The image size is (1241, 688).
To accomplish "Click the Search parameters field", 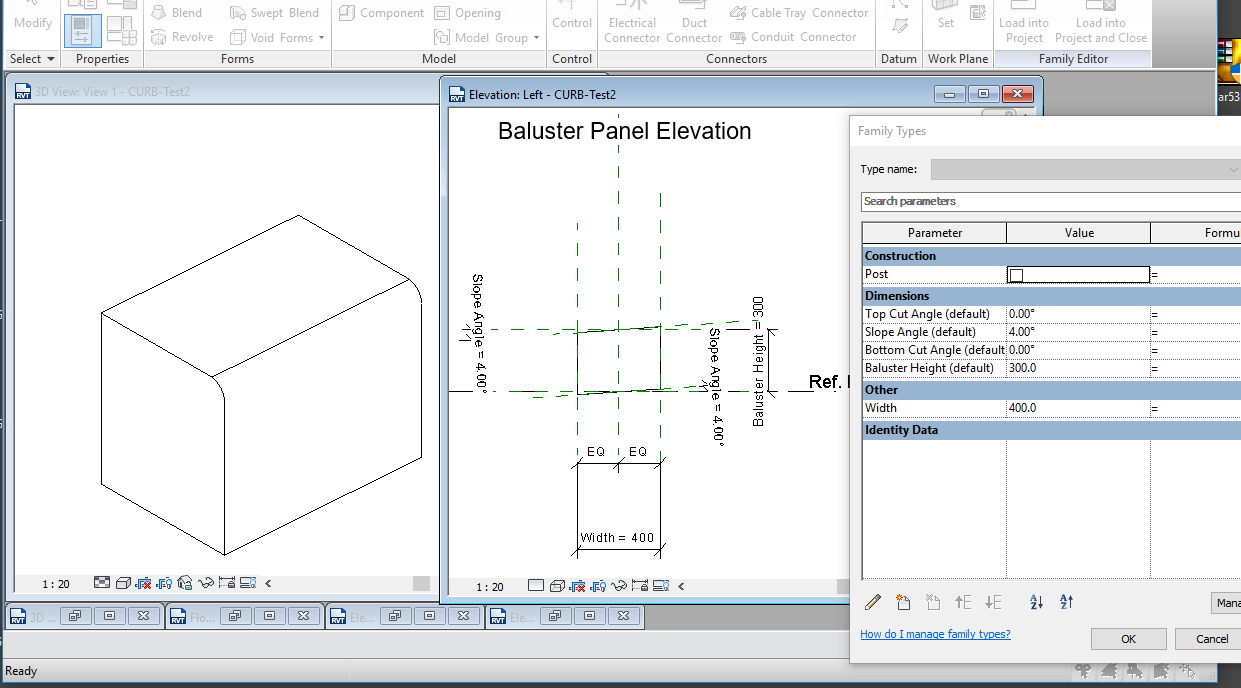I will click(1051, 201).
